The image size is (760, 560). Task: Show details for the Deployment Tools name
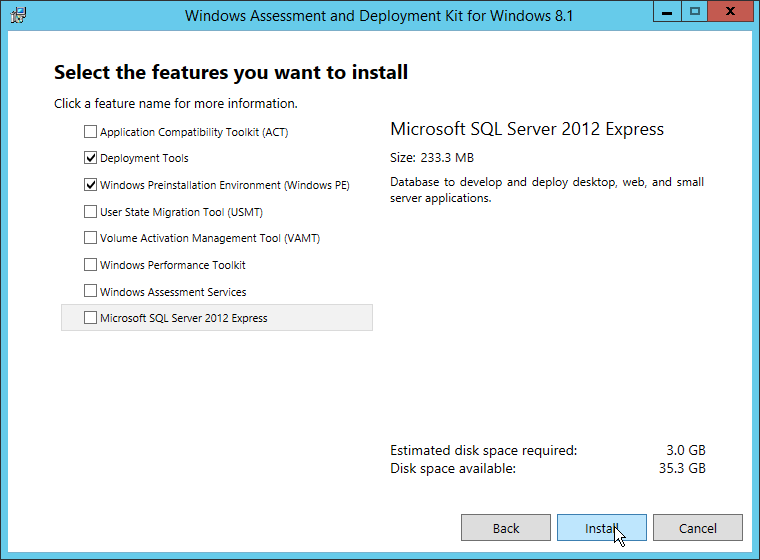click(144, 158)
